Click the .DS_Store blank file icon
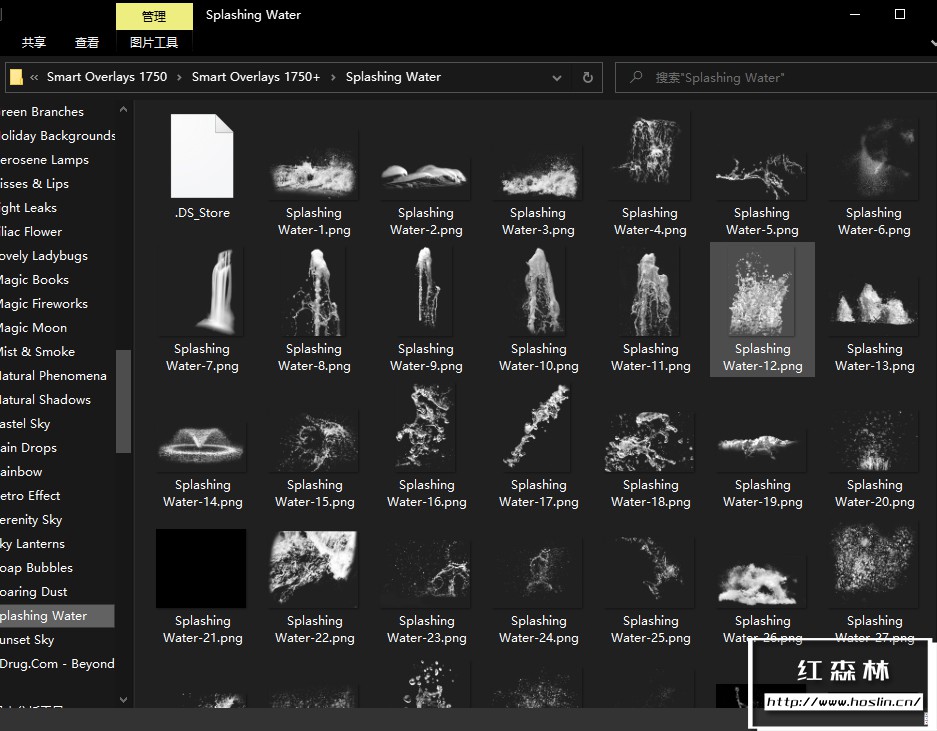937x731 pixels. (x=202, y=155)
